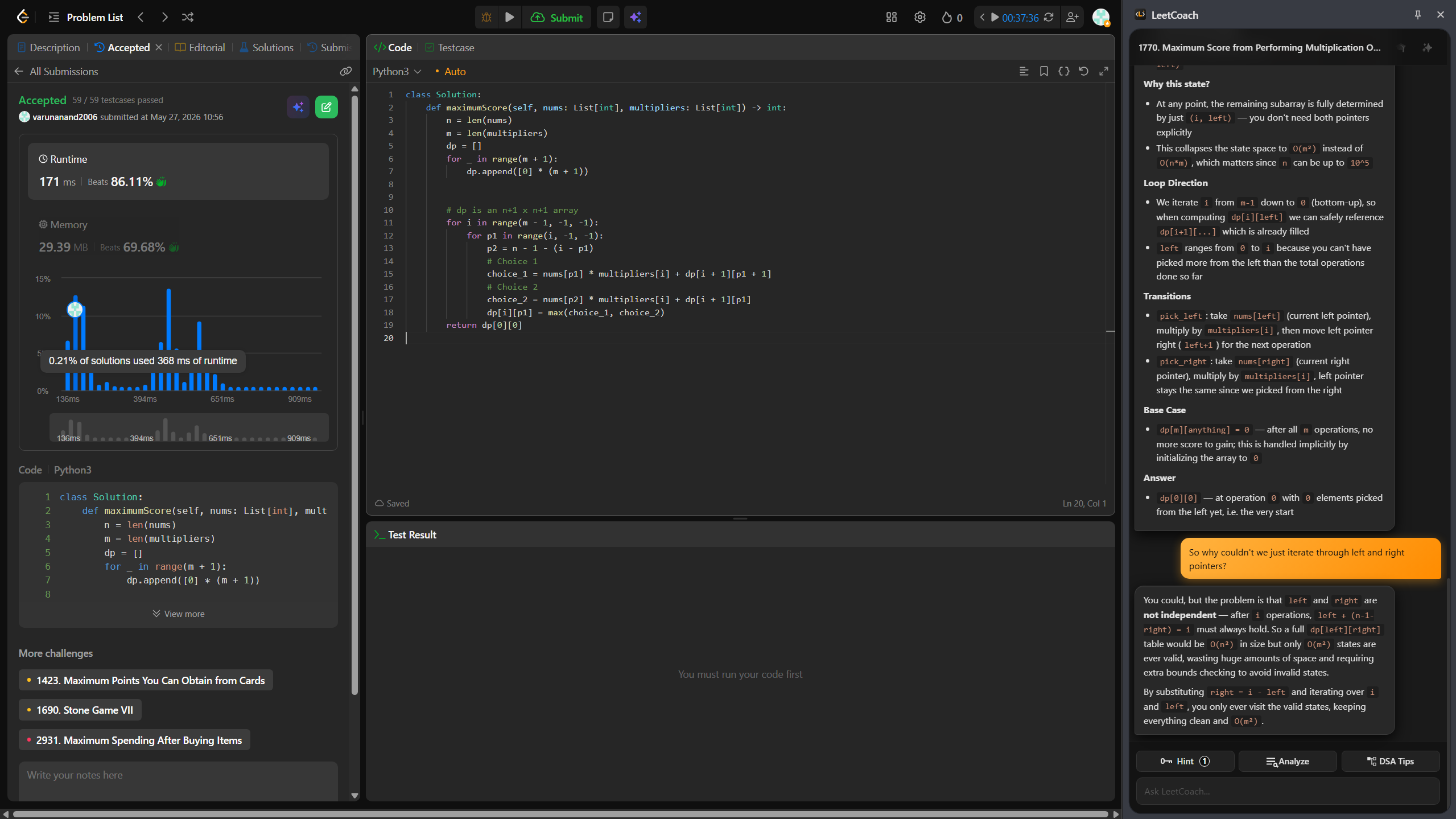The width and height of the screenshot is (1456, 819).
Task: Click the format code lines icon
Action: pyautogui.click(x=1024, y=71)
